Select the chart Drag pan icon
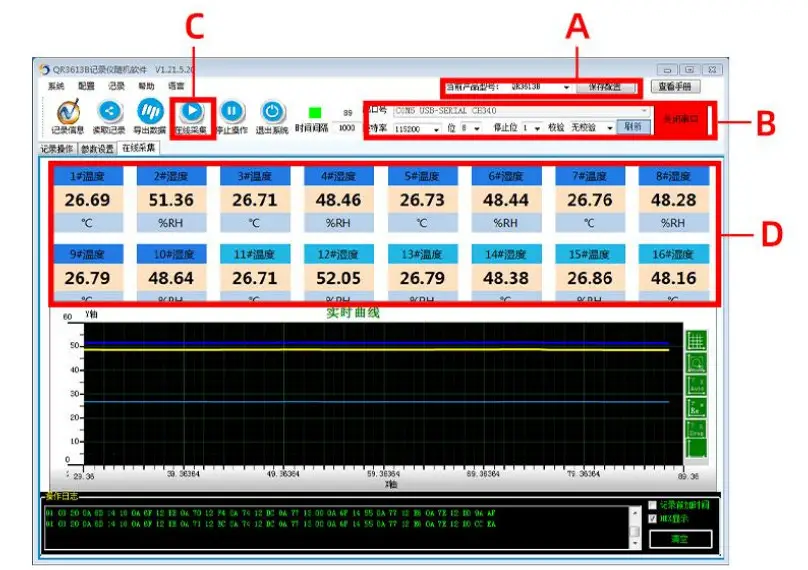The height and width of the screenshot is (570, 808). (x=696, y=429)
